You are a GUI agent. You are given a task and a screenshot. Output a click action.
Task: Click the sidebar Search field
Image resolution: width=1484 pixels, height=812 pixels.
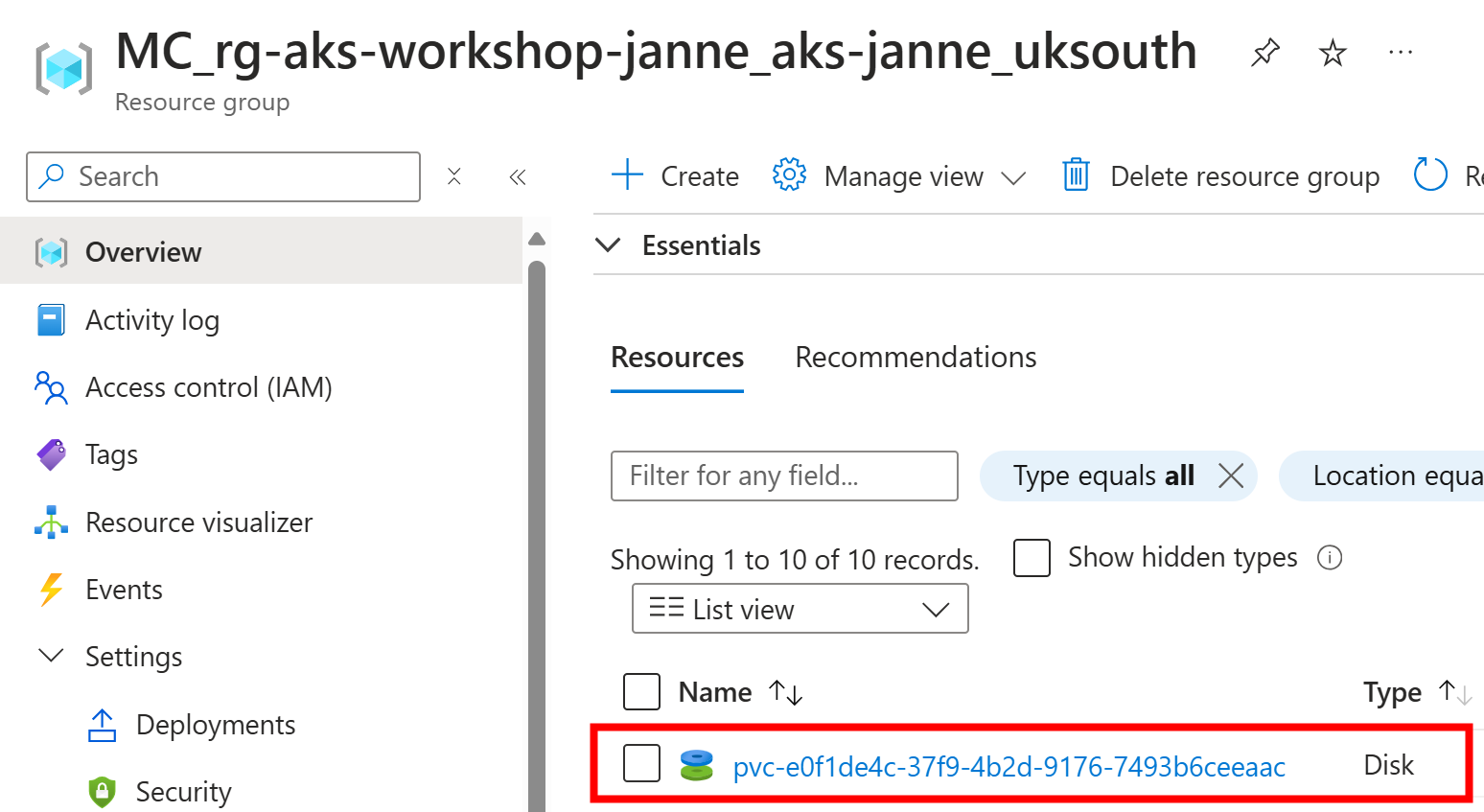(x=223, y=176)
